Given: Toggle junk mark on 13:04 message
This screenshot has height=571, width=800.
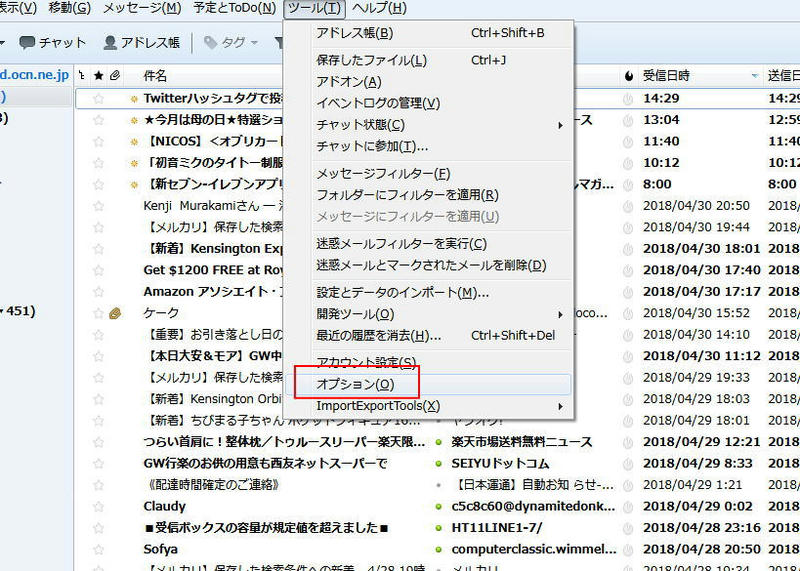Looking at the screenshot, I should (x=628, y=120).
